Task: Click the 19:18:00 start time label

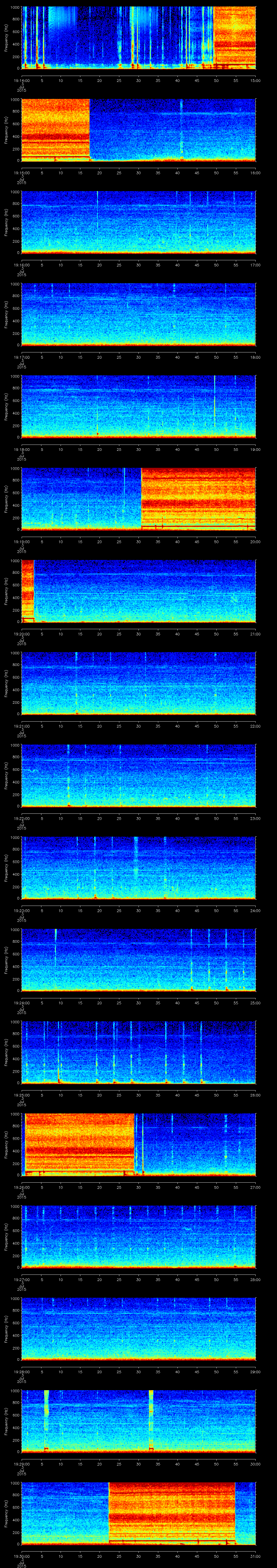Action: pyautogui.click(x=22, y=449)
